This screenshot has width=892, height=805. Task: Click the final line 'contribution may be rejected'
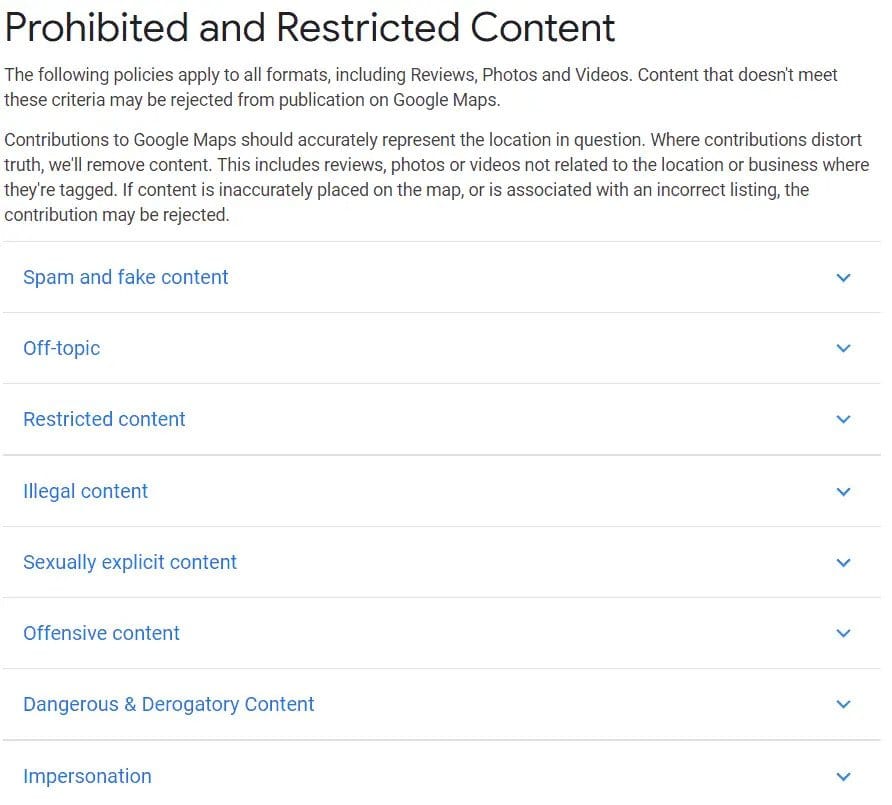click(x=117, y=215)
